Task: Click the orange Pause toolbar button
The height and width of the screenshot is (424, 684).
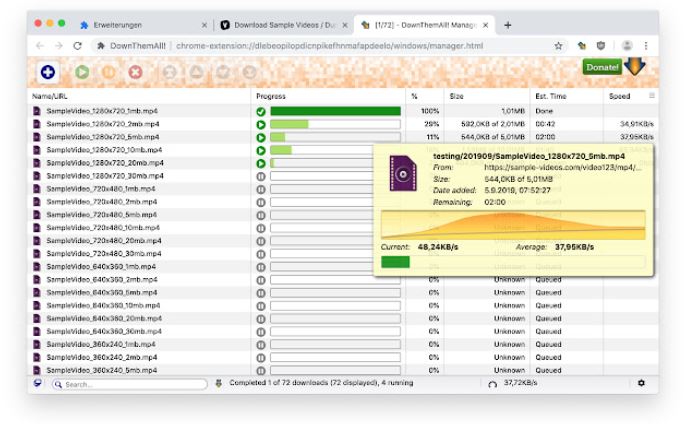Action: click(109, 72)
